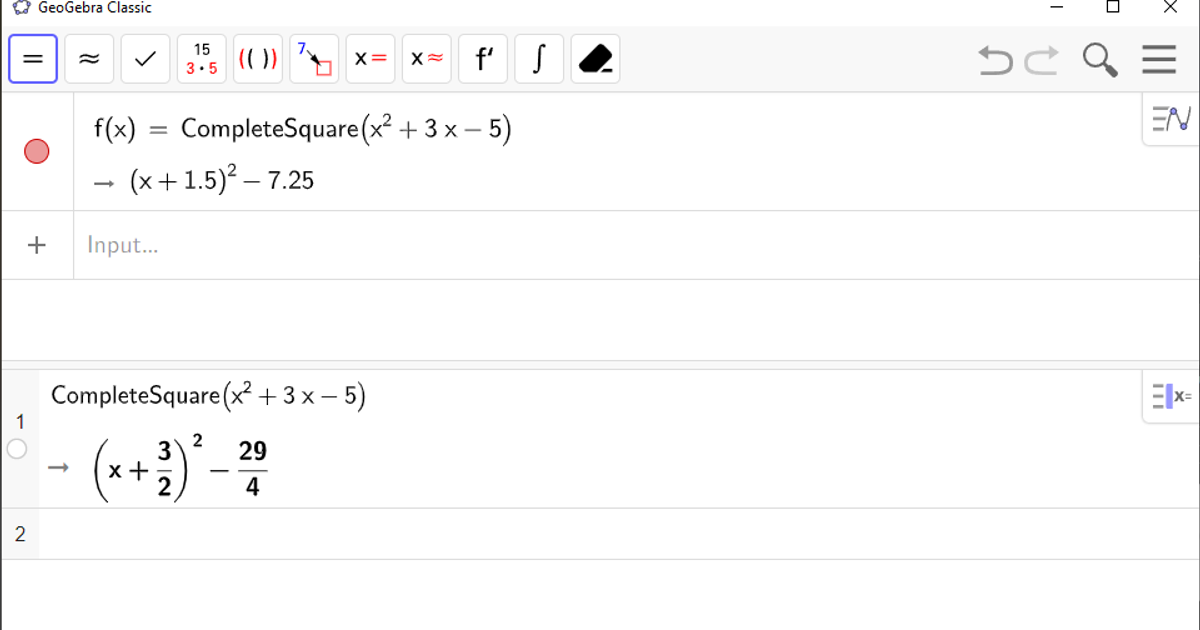This screenshot has height=630, width=1200.
Task: Toggle the visibility circle beside row 1
Action: coord(16,449)
